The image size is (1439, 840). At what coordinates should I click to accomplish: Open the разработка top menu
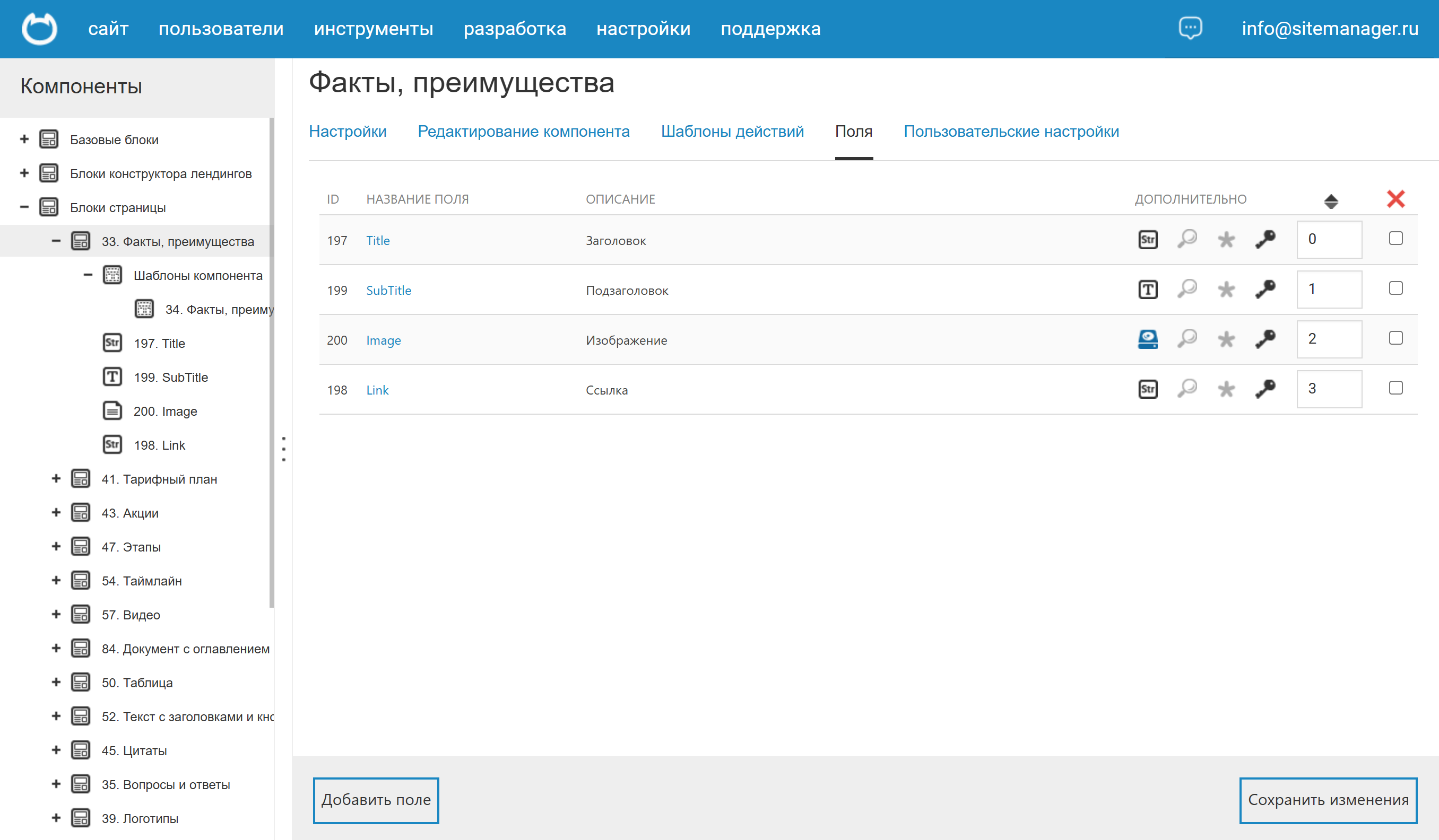515,29
